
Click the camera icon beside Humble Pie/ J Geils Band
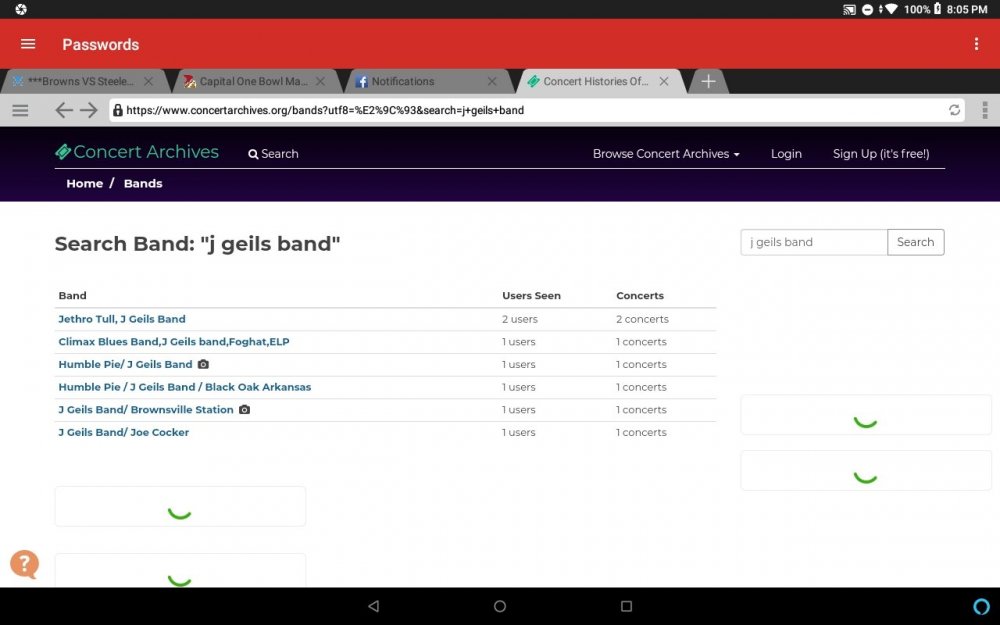203,364
